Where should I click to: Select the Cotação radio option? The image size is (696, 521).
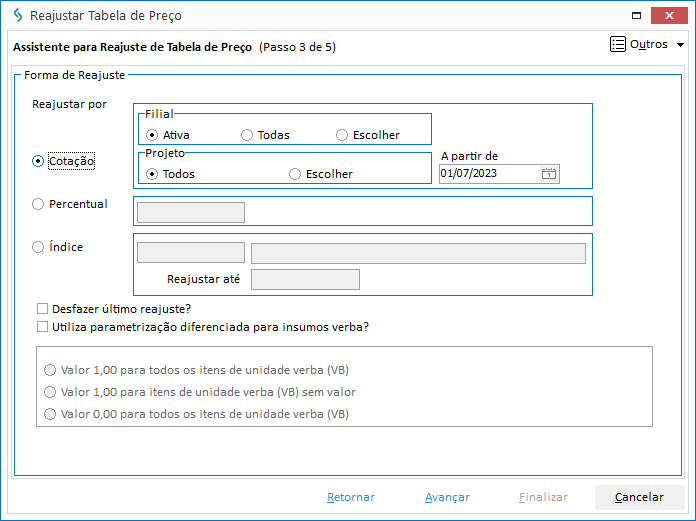[x=38, y=161]
